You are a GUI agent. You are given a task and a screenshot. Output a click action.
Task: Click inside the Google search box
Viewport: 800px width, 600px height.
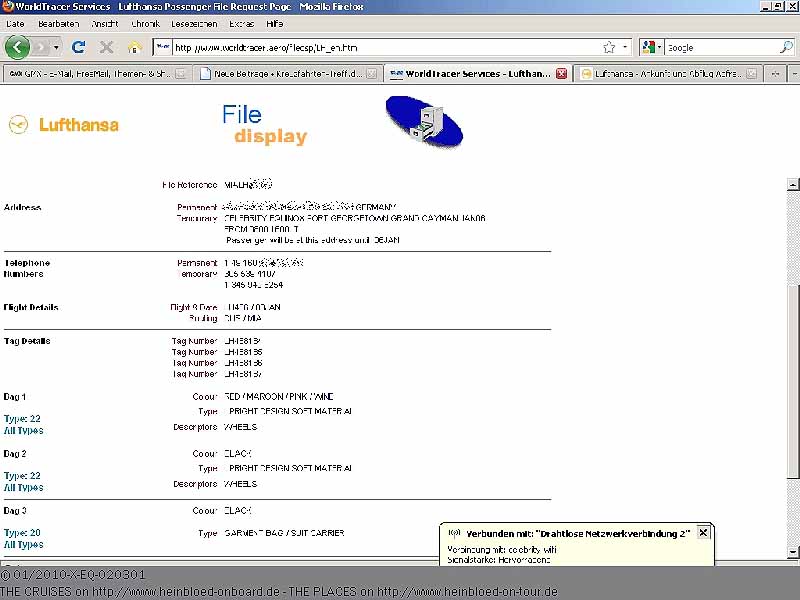[722, 47]
